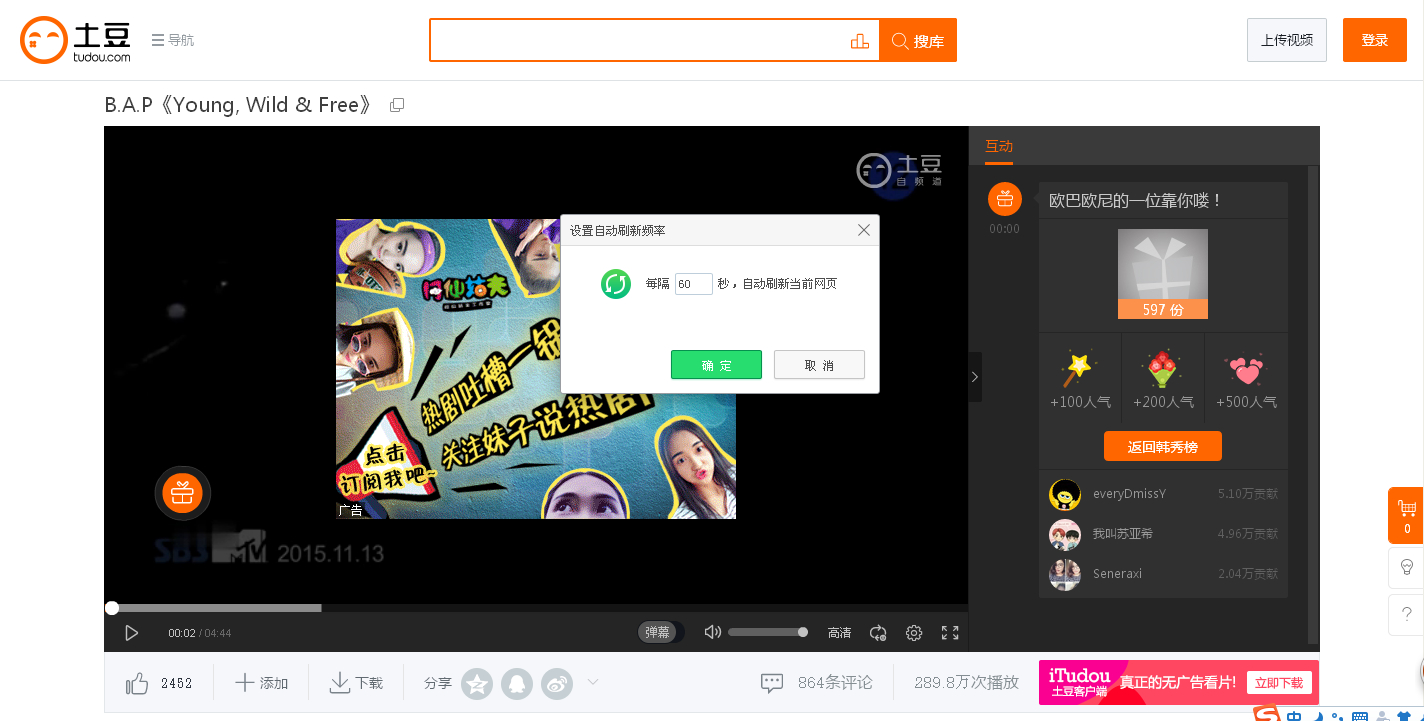Click the green refresh icon in the dialog

[616, 284]
